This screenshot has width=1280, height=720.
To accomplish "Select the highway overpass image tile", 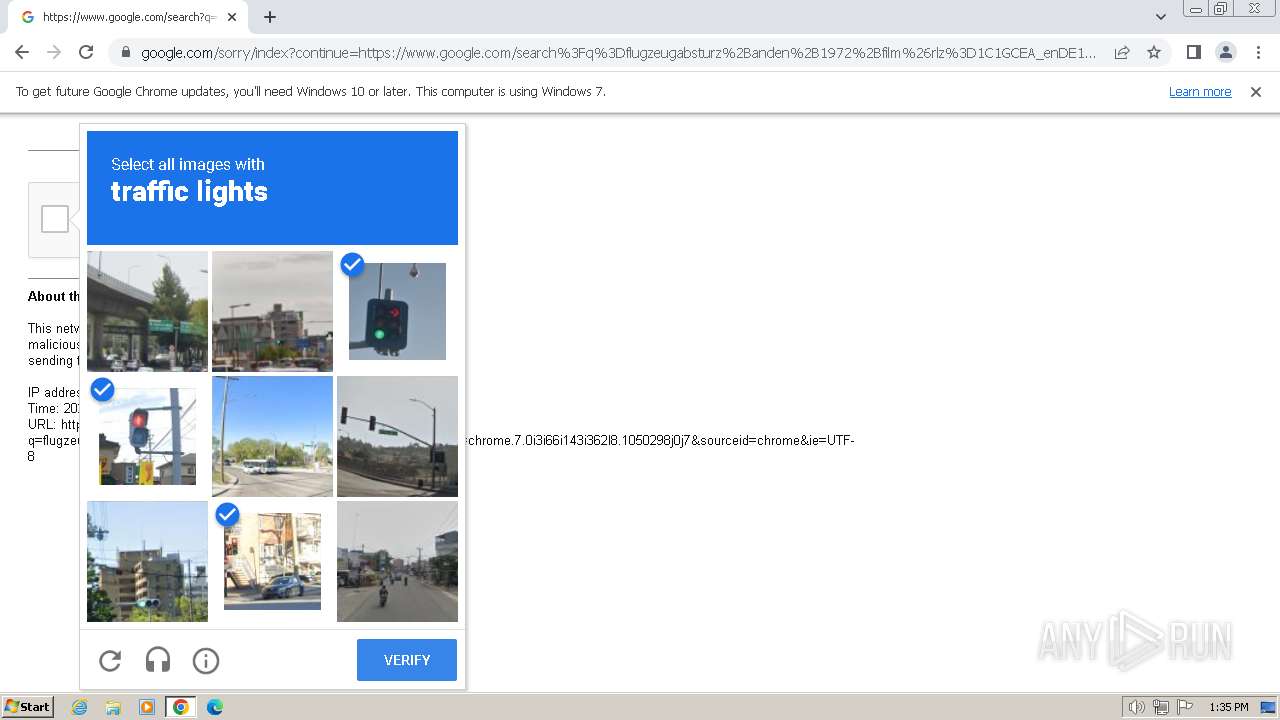I will [x=147, y=311].
